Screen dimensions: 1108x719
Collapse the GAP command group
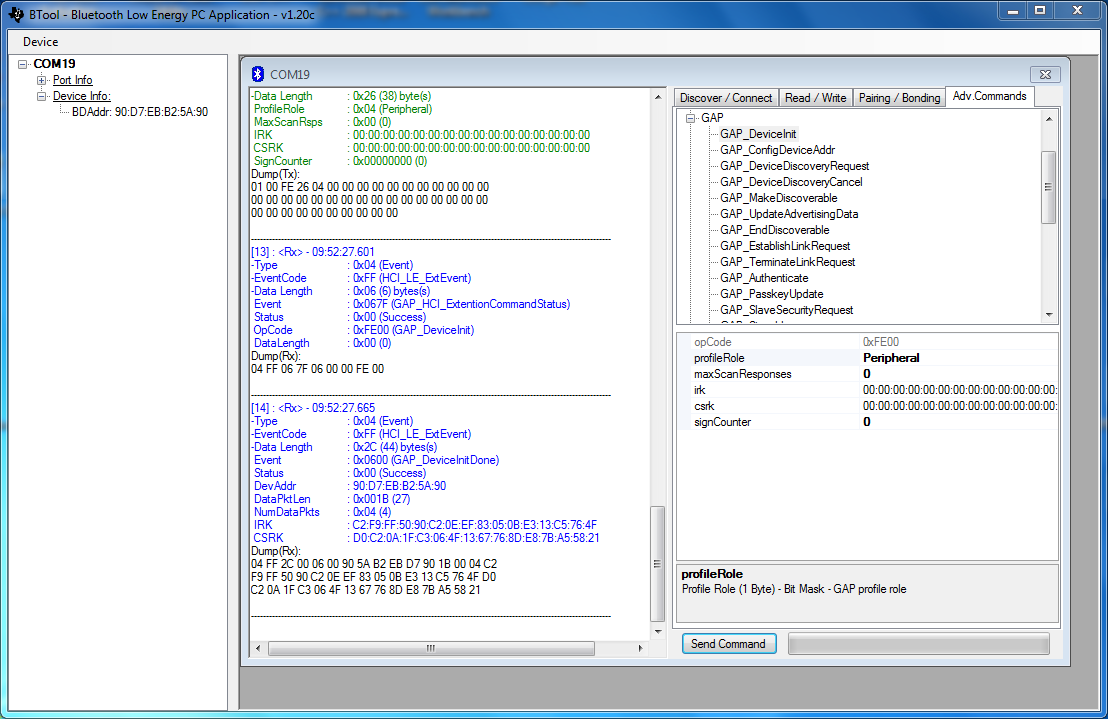(690, 118)
